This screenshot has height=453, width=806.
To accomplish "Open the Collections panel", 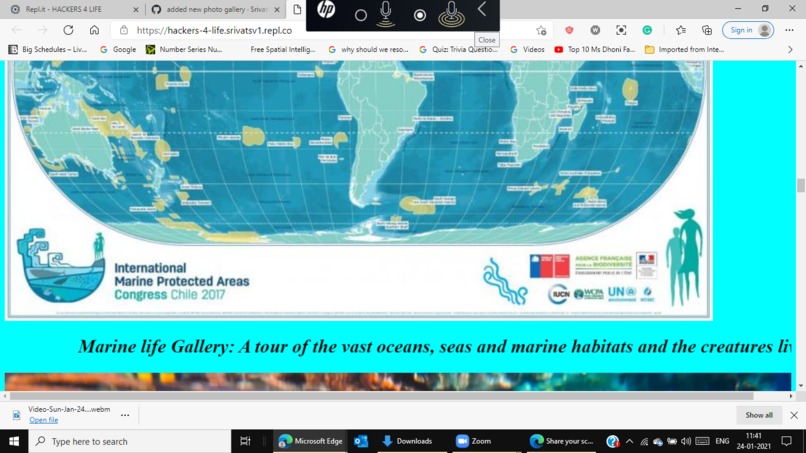I will point(707,30).
